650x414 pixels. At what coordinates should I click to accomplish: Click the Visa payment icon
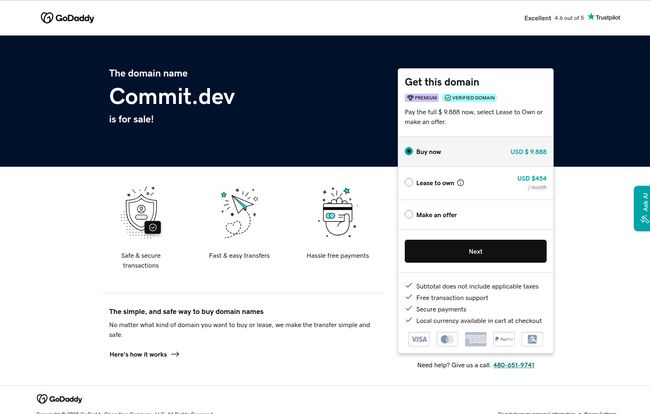(x=419, y=339)
